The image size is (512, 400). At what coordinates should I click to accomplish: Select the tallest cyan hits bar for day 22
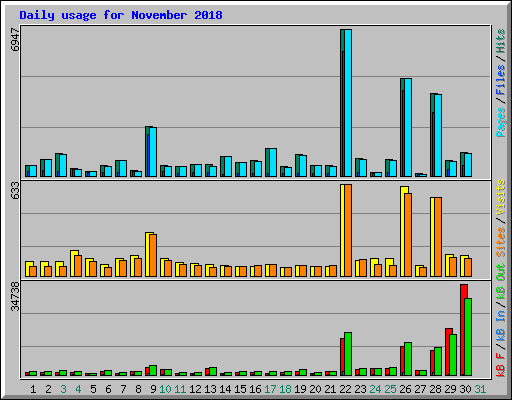point(348,103)
